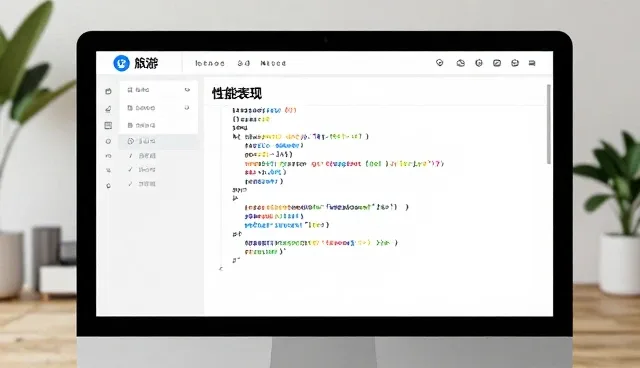Select the topmost box-shaped icon in the left rail
Image resolution: width=640 pixels, height=368 pixels.
click(x=108, y=91)
